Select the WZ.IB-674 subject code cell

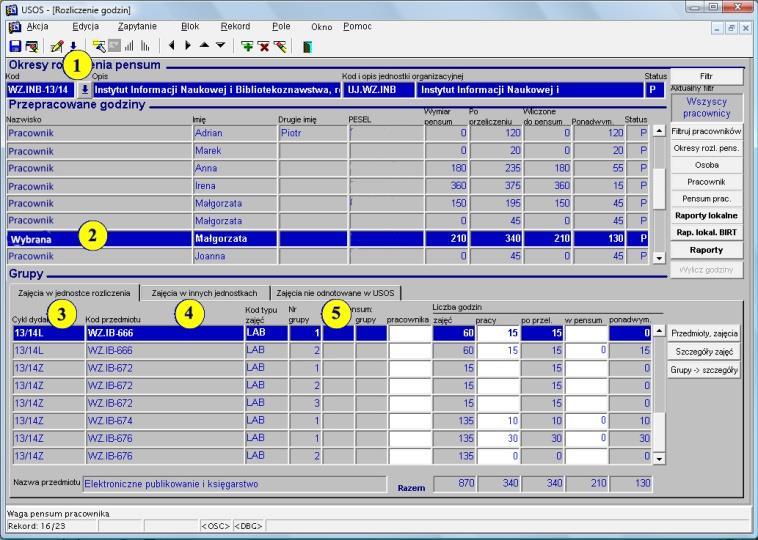(164, 421)
